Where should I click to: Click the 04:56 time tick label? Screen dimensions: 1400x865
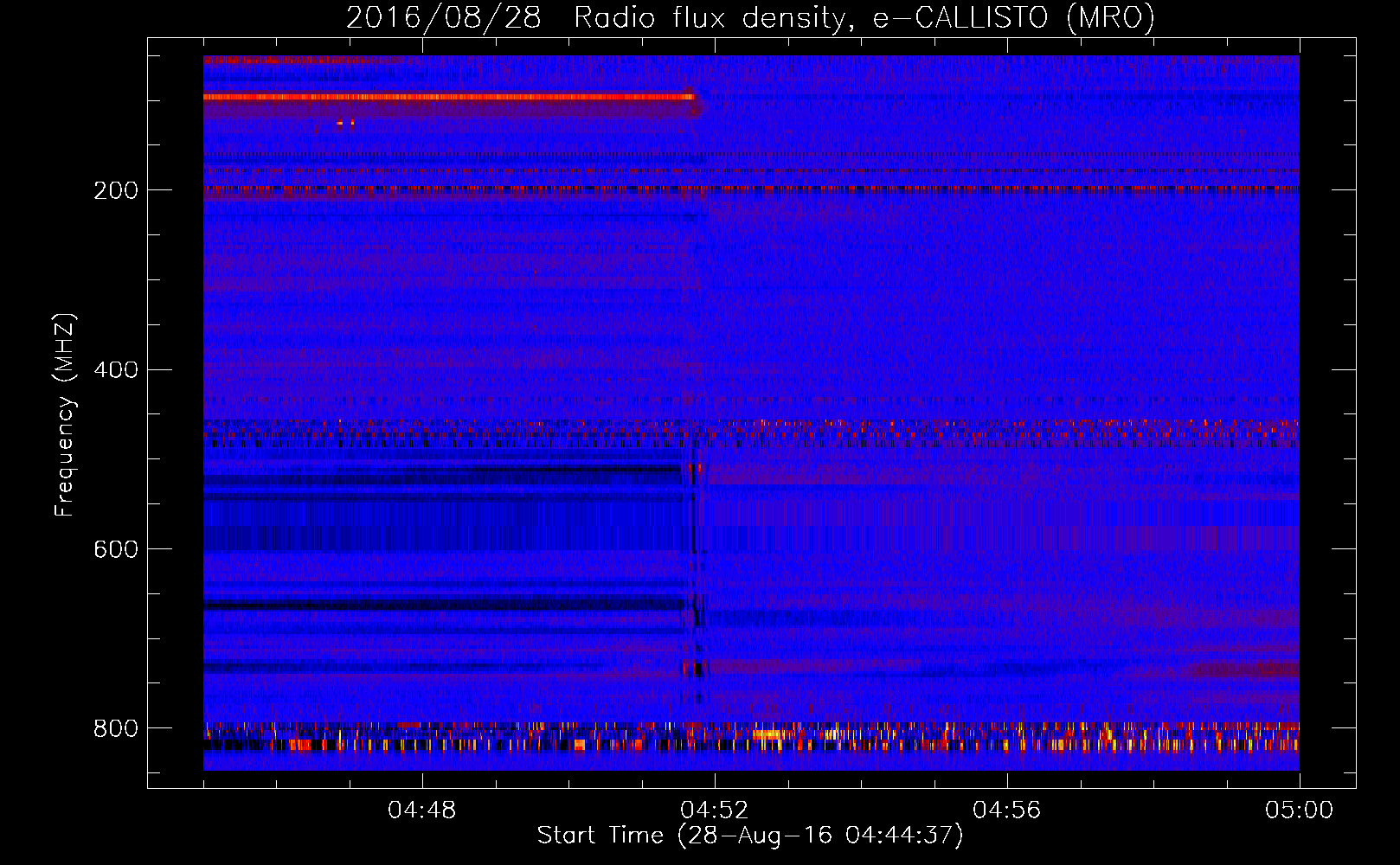(1006, 811)
